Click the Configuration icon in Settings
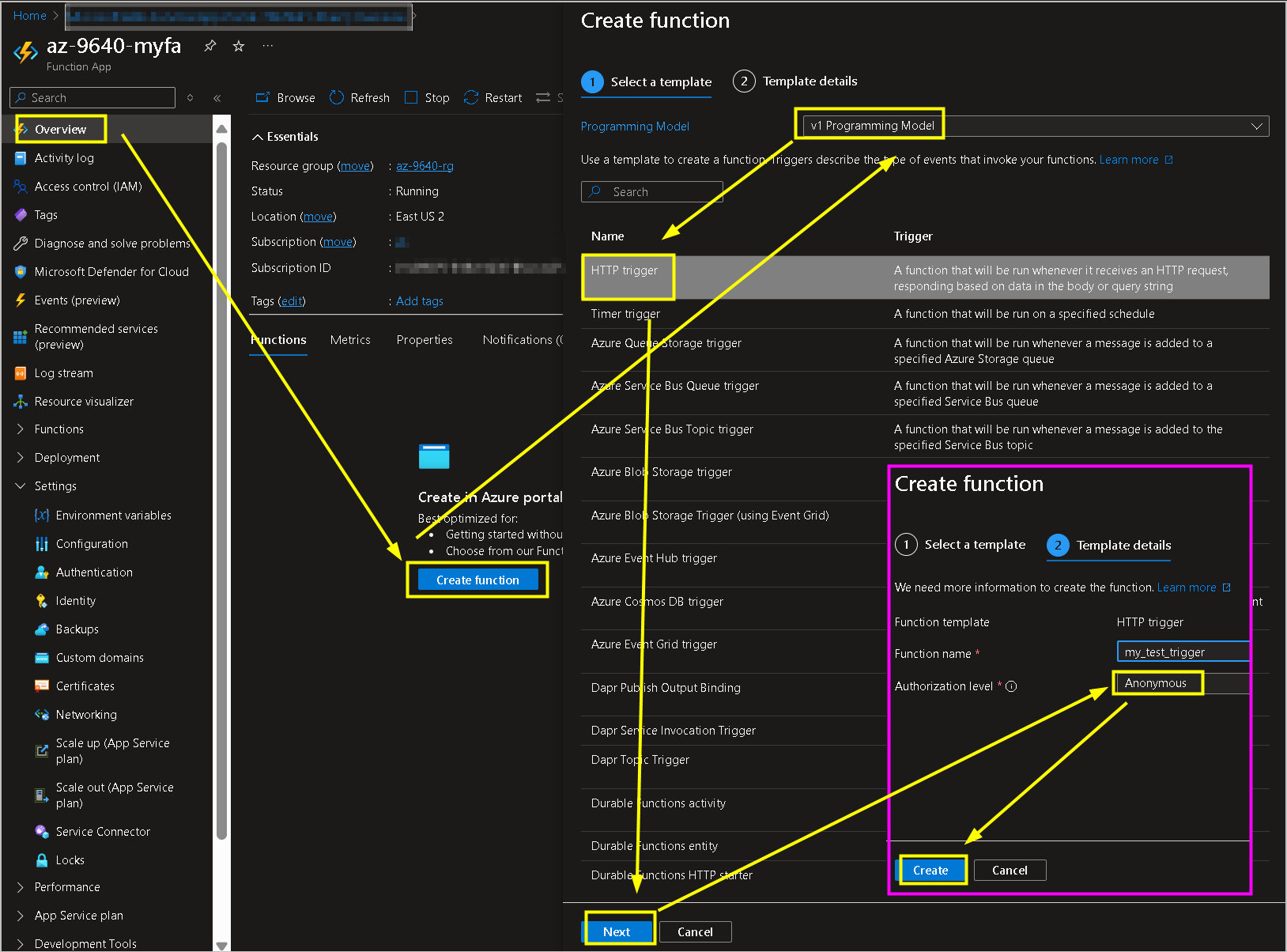The image size is (1287, 952). 42,544
